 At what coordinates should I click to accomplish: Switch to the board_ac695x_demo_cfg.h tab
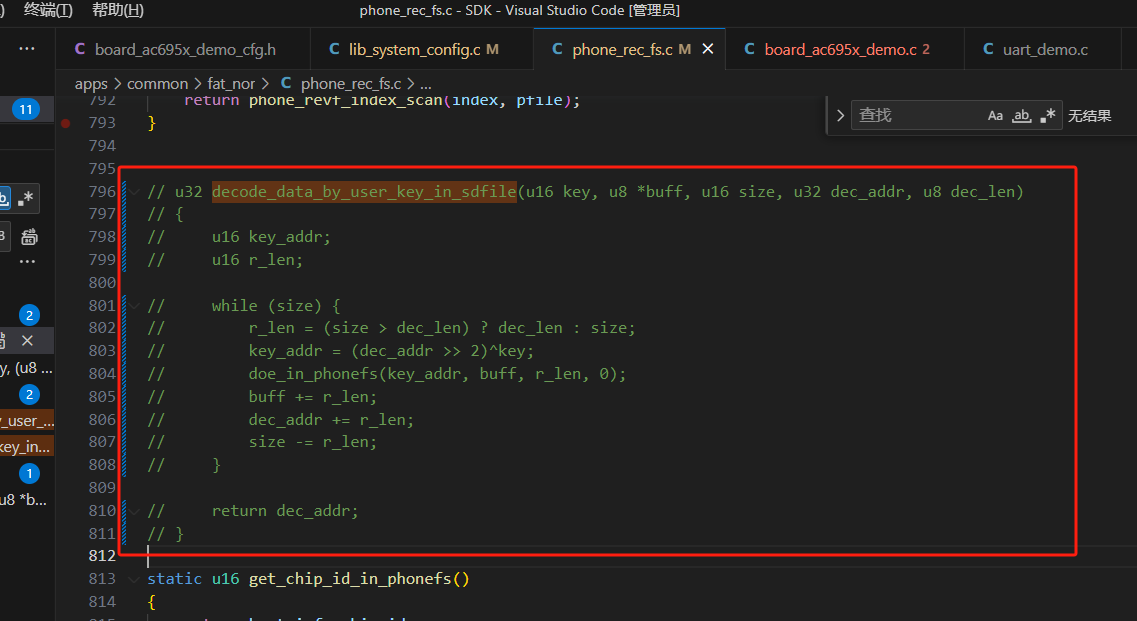coord(183,49)
